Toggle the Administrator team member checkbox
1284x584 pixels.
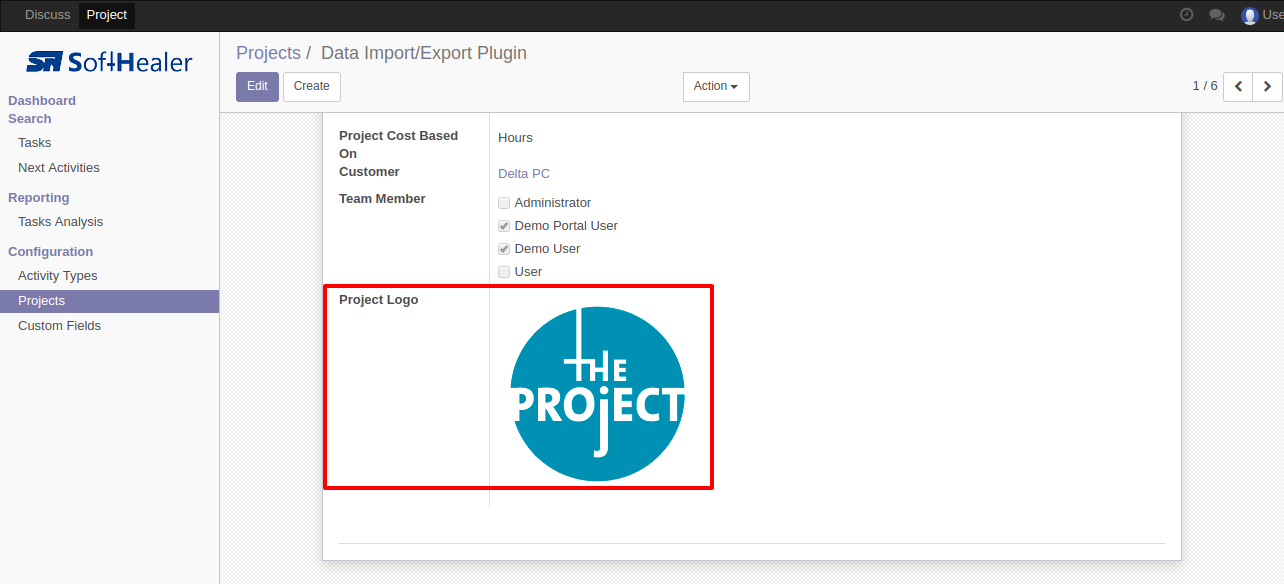[x=504, y=203]
